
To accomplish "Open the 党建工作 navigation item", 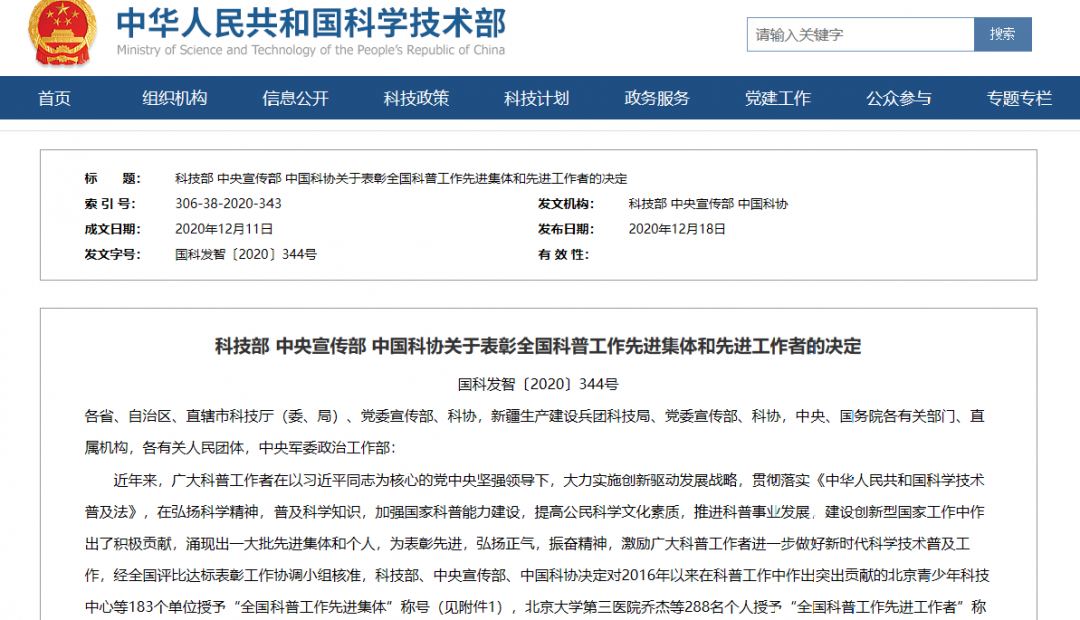I will pos(778,99).
